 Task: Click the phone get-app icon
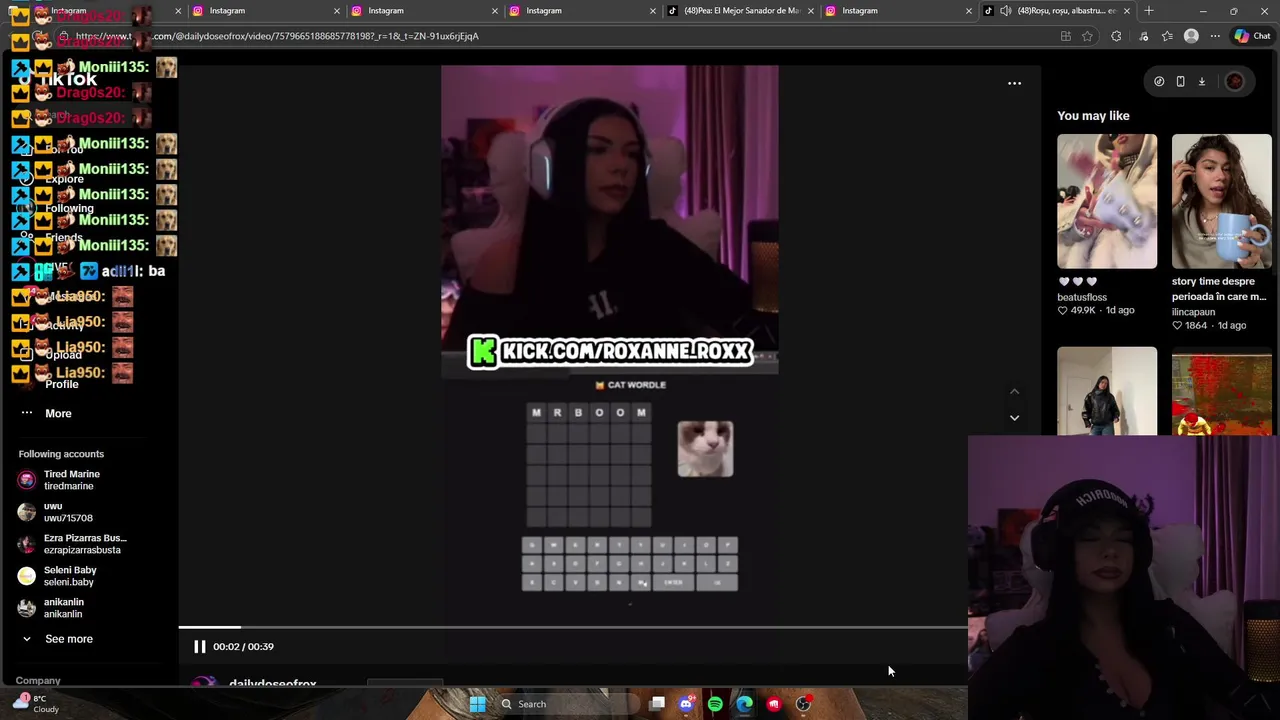coord(1180,82)
